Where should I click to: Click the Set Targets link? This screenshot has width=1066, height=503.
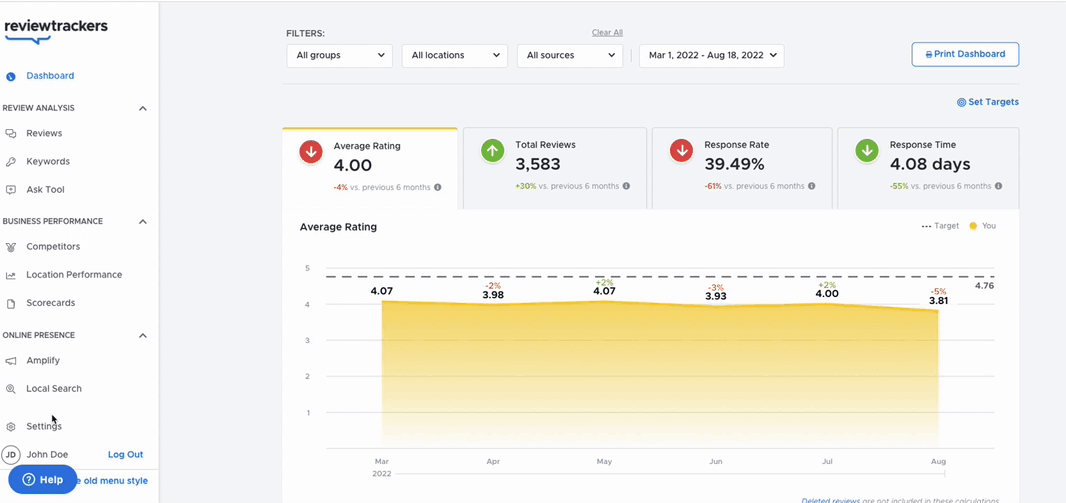(x=988, y=102)
